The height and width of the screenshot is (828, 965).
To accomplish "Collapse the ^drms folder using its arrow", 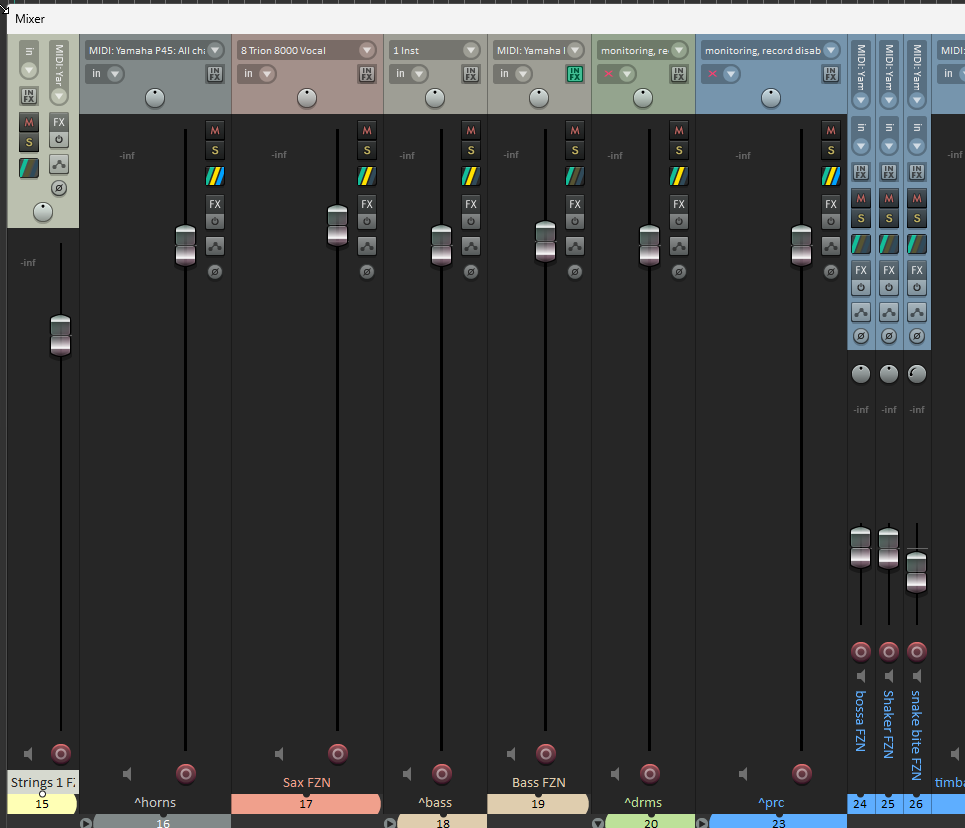I will [x=598, y=822].
